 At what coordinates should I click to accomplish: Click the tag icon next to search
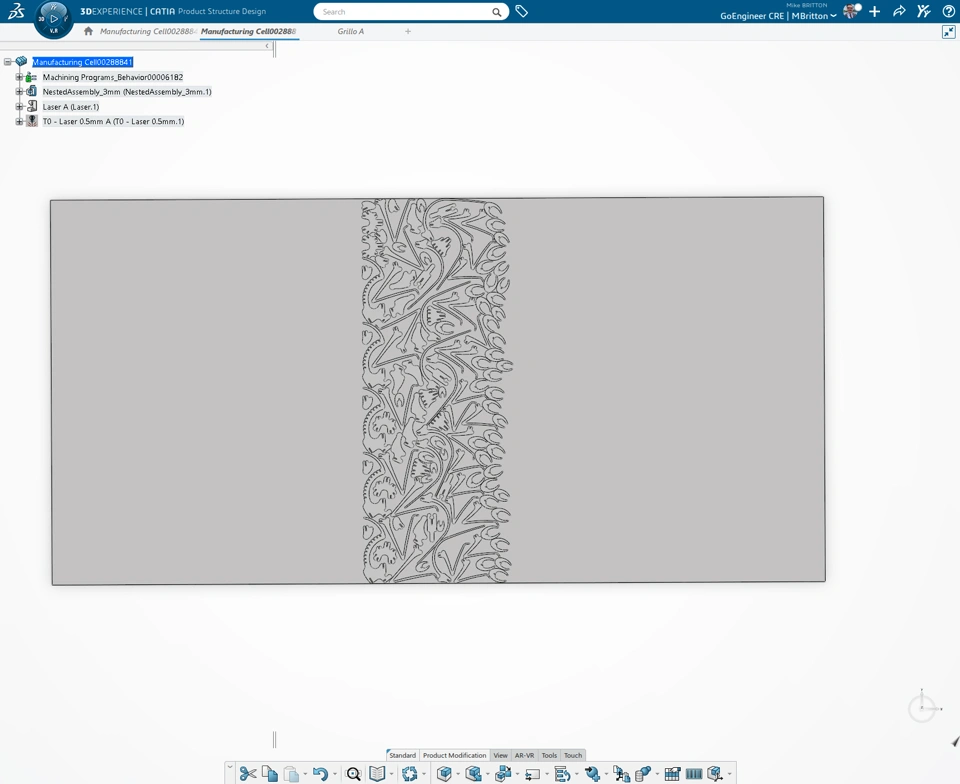click(522, 11)
